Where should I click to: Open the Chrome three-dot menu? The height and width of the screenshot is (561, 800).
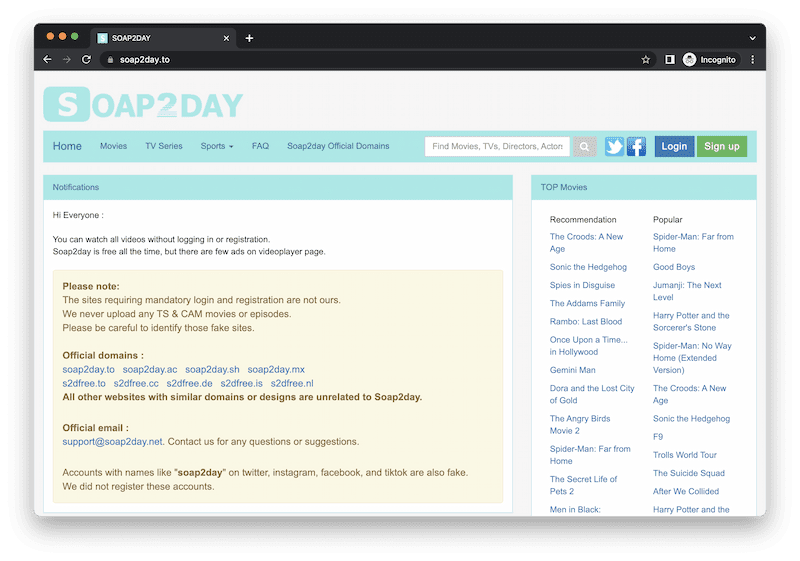(x=753, y=60)
